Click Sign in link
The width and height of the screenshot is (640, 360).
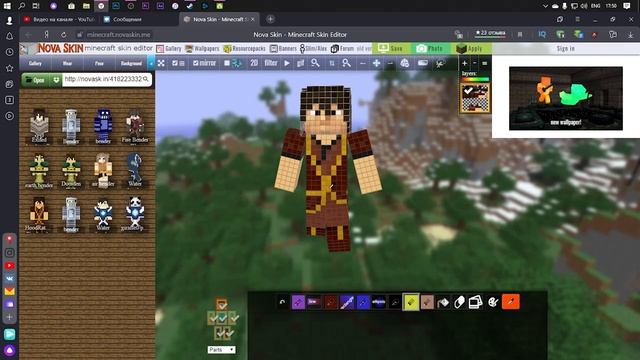click(x=565, y=49)
